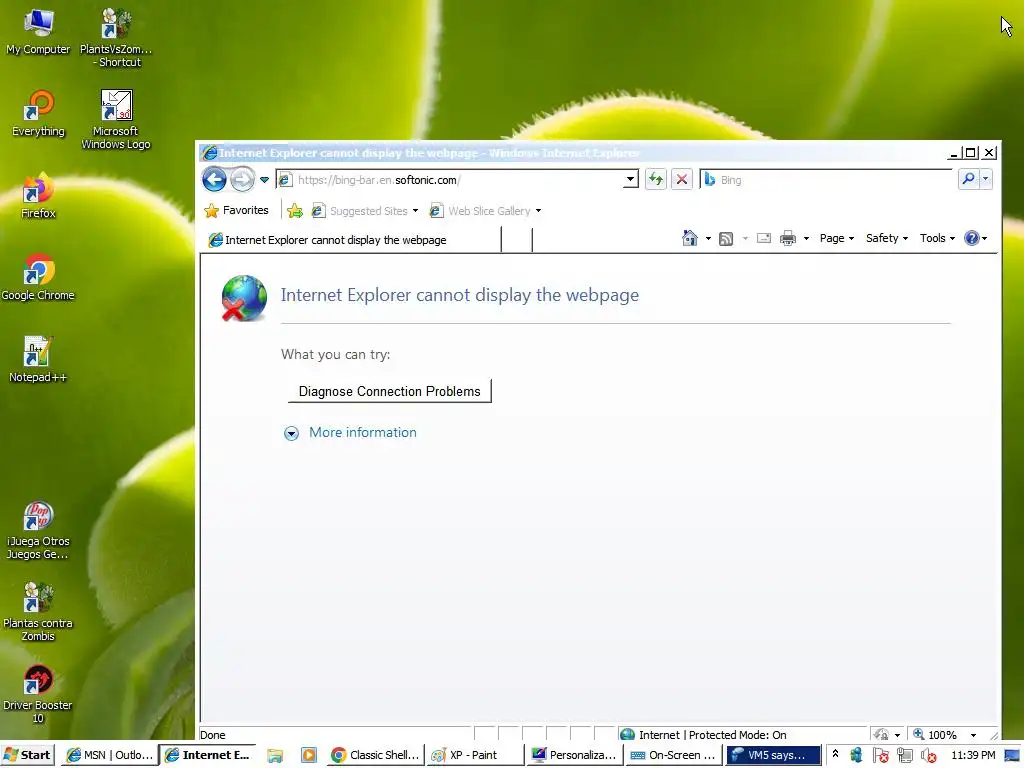This screenshot has height=768, width=1024.
Task: Click the 11:39 PM clock
Action: click(x=973, y=755)
